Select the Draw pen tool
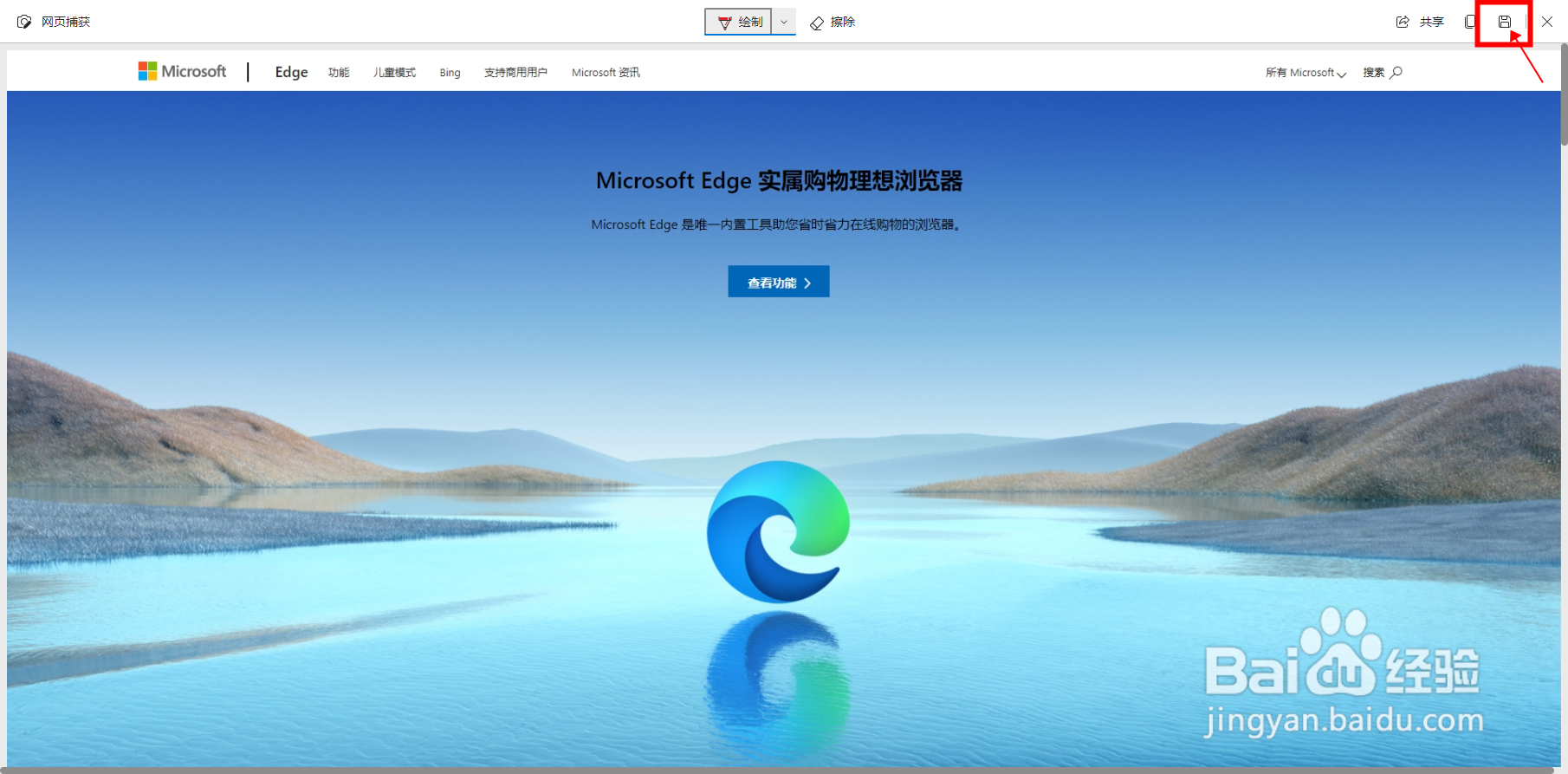Image resolution: width=1568 pixels, height=774 pixels. 739,22
